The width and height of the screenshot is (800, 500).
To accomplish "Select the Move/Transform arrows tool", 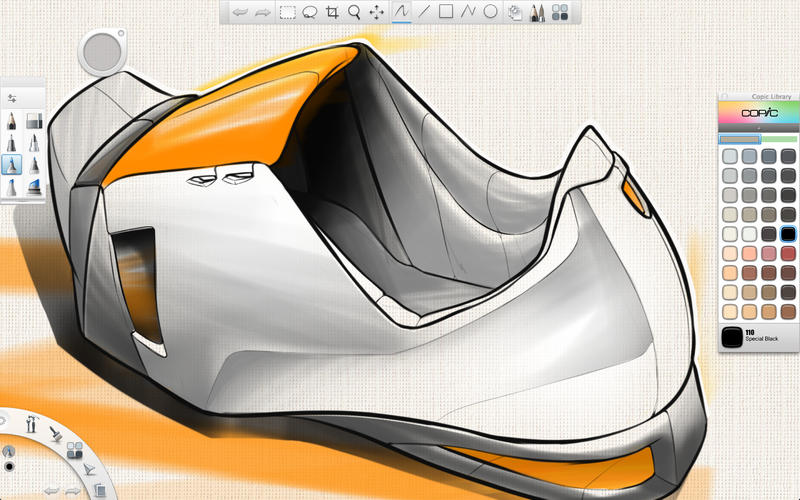I will [x=377, y=12].
